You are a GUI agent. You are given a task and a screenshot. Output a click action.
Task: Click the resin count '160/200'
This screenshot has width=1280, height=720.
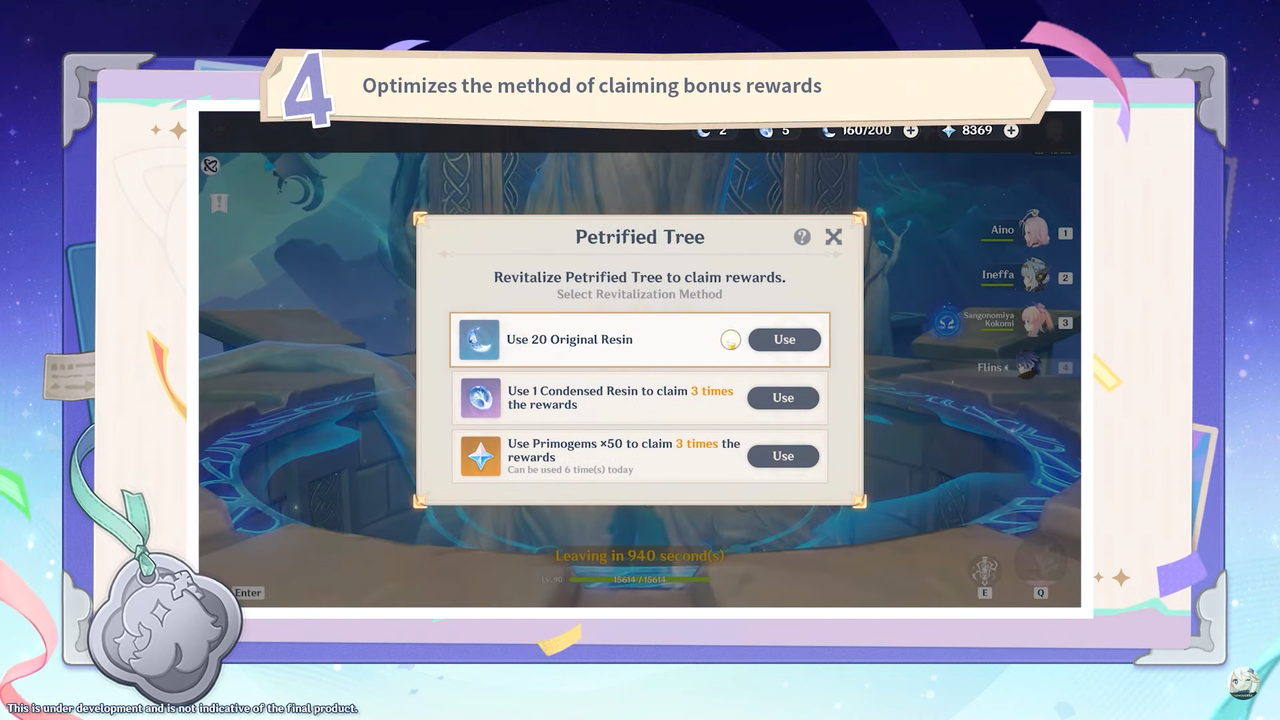pyautogui.click(x=868, y=131)
